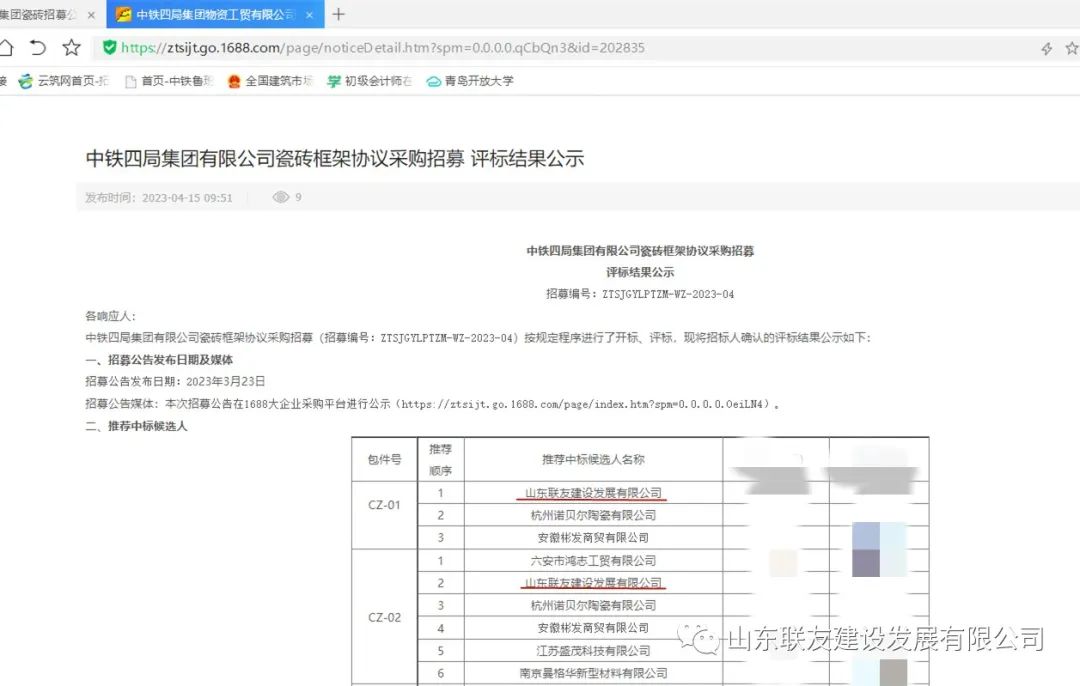Click the 推荐顺序 table header

point(441,459)
